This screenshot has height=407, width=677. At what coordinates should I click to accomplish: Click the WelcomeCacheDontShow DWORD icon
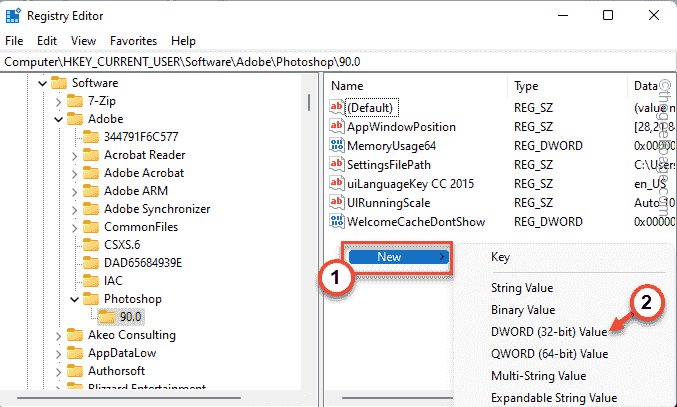tap(337, 221)
